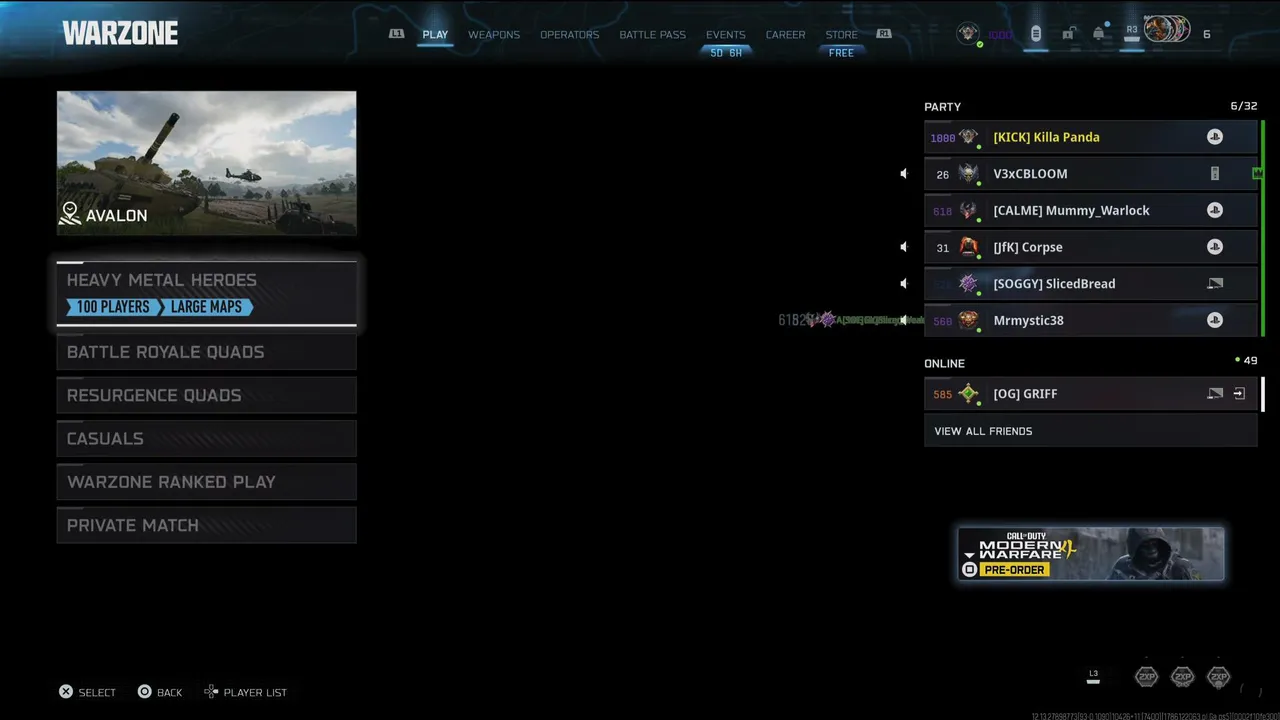Click the rightmost 2XP token icon
The height and width of the screenshot is (720, 1280).
click(1218, 677)
